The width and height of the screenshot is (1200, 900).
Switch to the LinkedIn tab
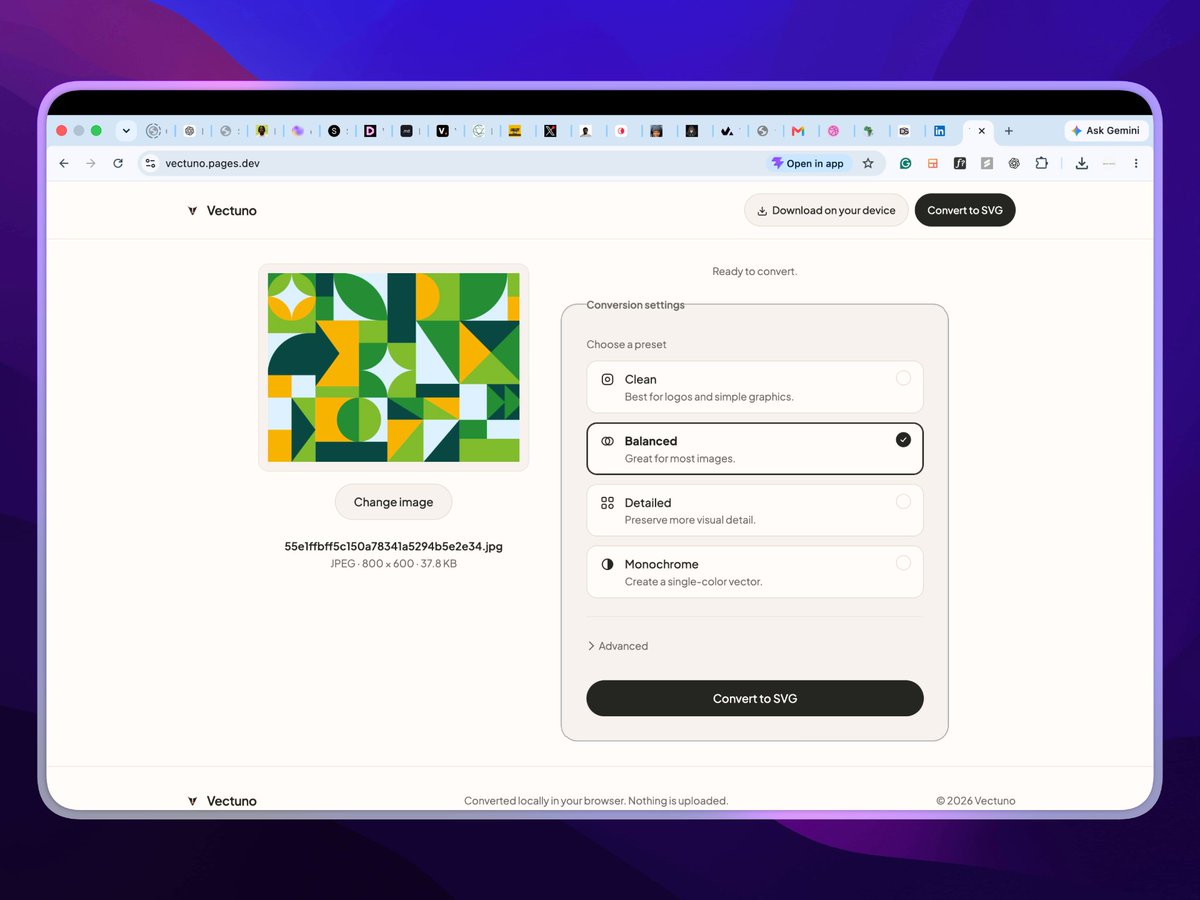click(x=939, y=131)
